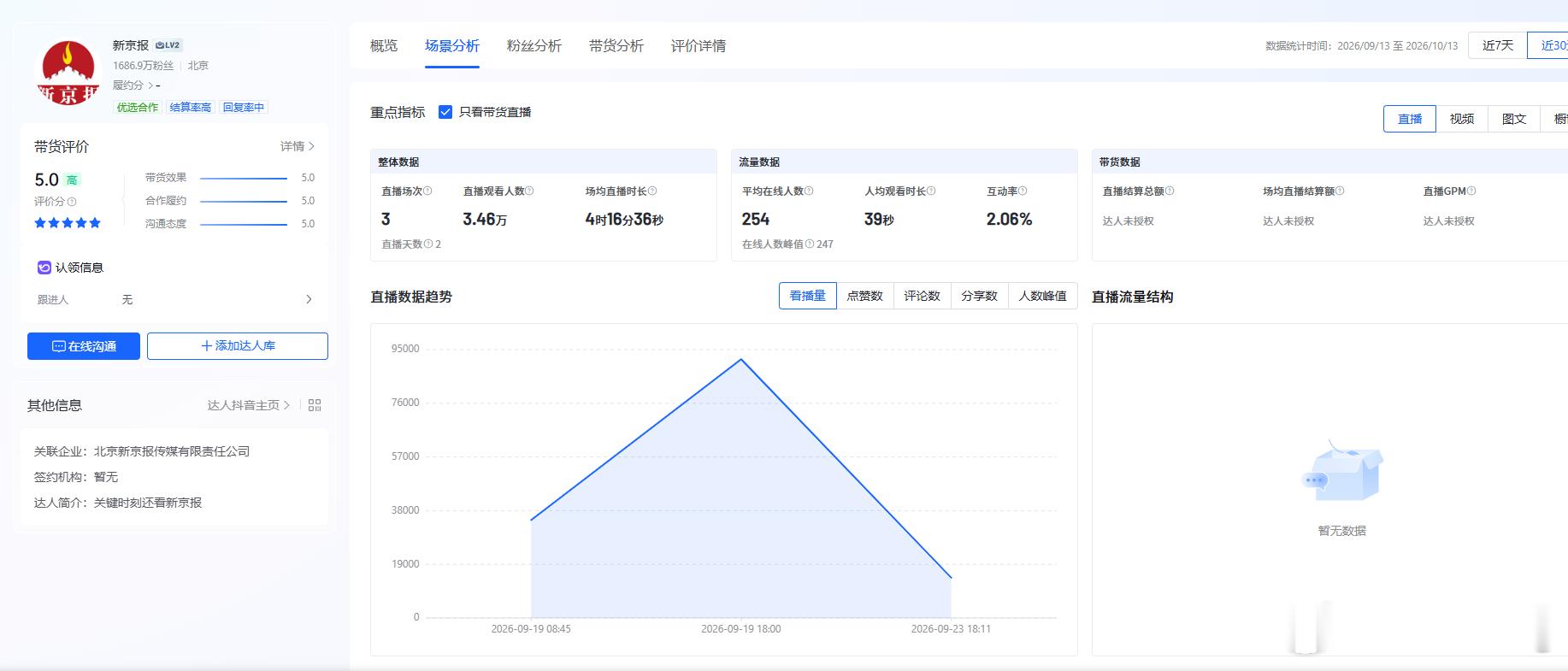The width and height of the screenshot is (1568, 671).
Task: Select the 近7天 date range
Action: click(x=1498, y=45)
